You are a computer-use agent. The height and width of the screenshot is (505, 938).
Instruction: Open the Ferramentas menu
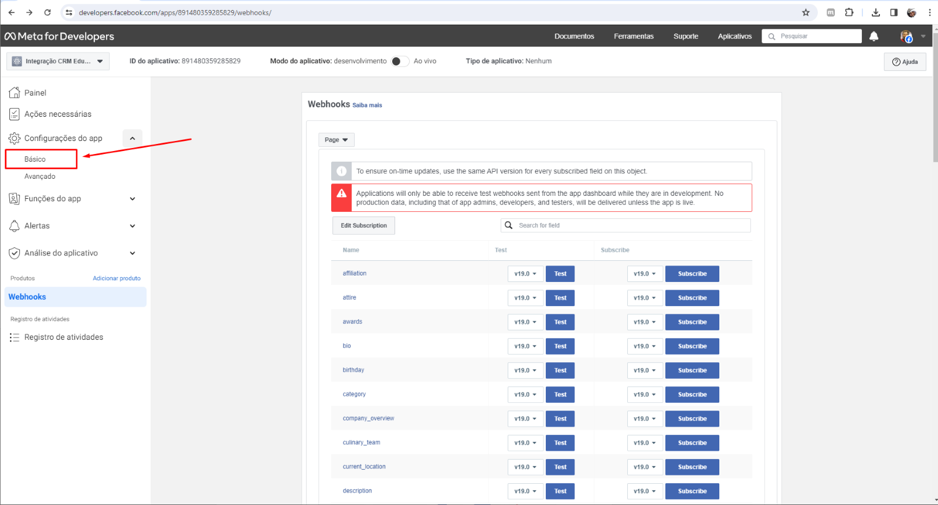click(x=634, y=36)
